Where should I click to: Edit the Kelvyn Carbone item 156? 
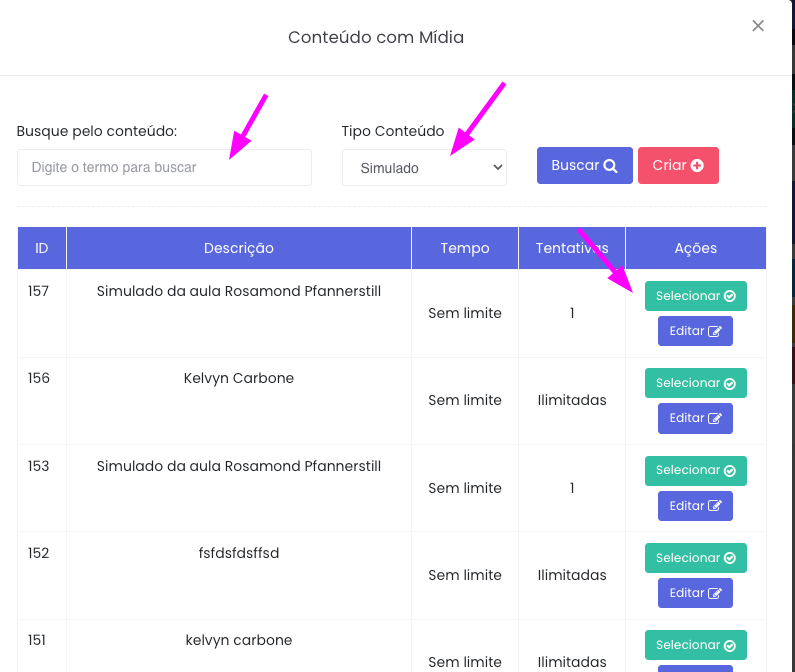click(x=695, y=418)
